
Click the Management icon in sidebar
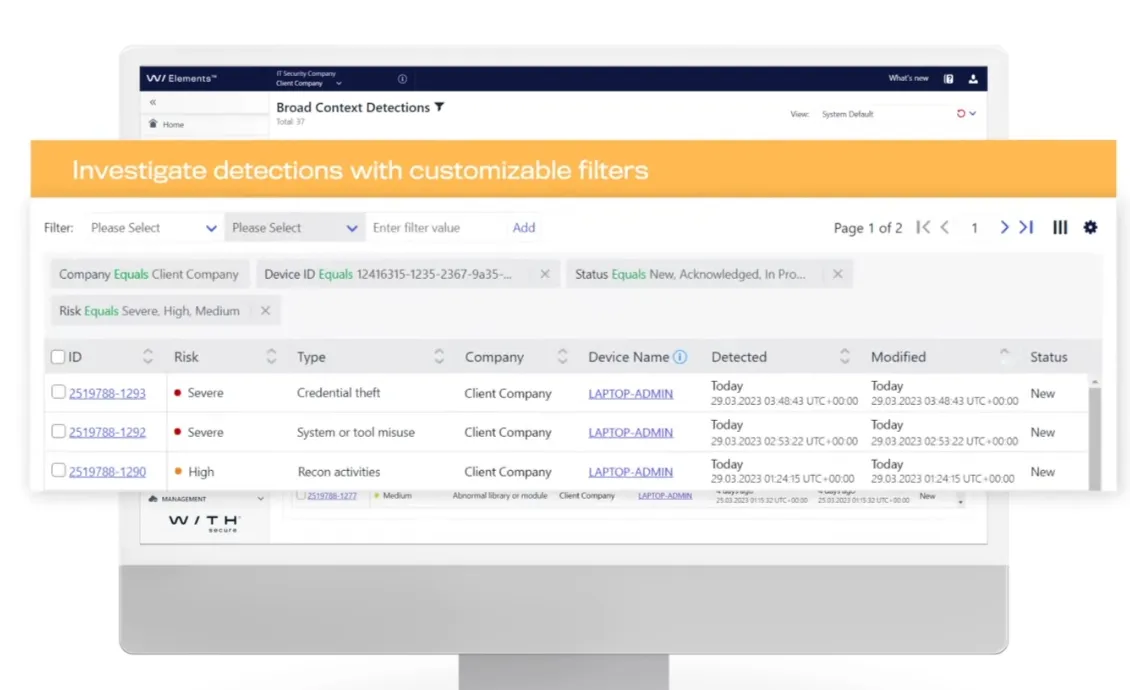tap(153, 498)
